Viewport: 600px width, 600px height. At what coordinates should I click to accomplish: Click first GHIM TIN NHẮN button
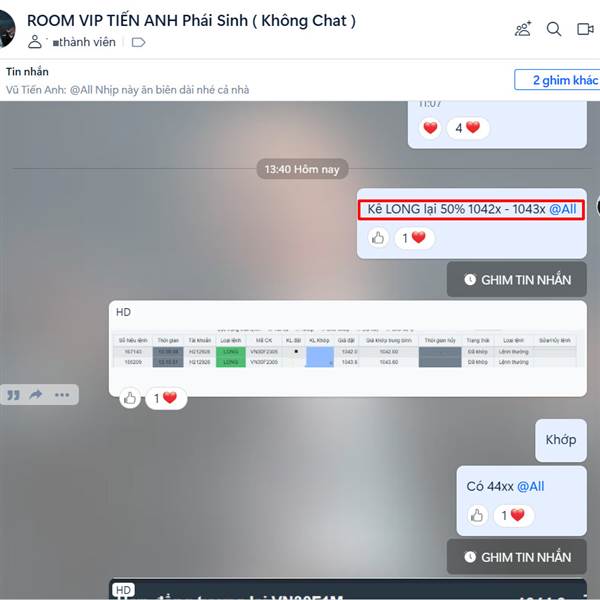517,280
